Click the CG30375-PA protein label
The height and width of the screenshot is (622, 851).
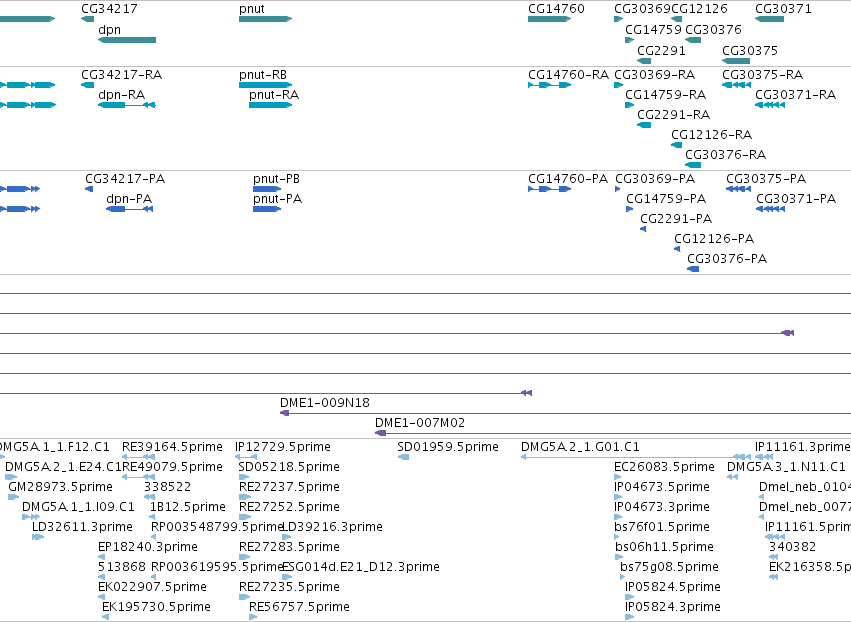[x=766, y=179]
